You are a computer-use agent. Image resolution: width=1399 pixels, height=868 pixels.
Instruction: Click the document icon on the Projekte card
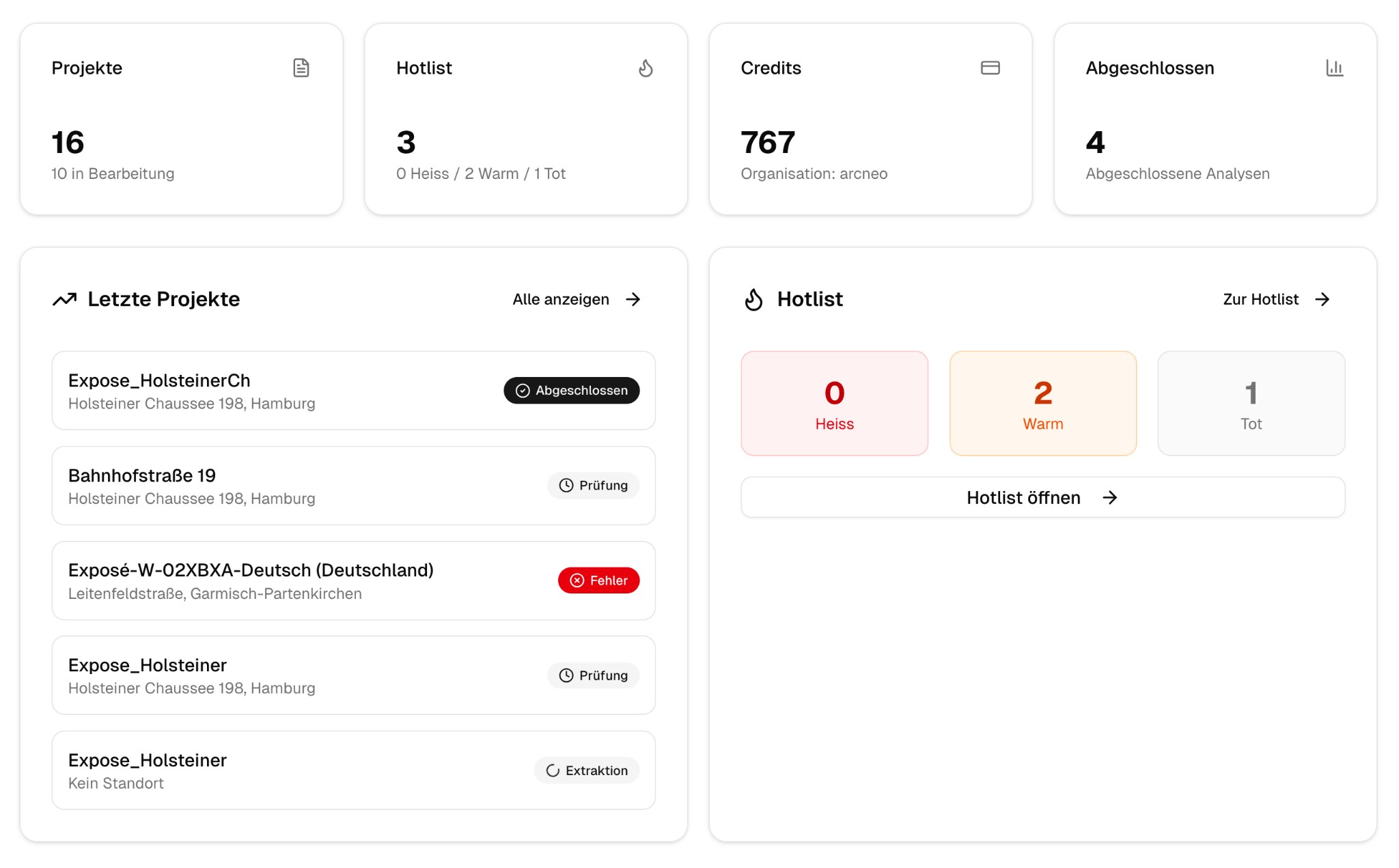(x=301, y=68)
